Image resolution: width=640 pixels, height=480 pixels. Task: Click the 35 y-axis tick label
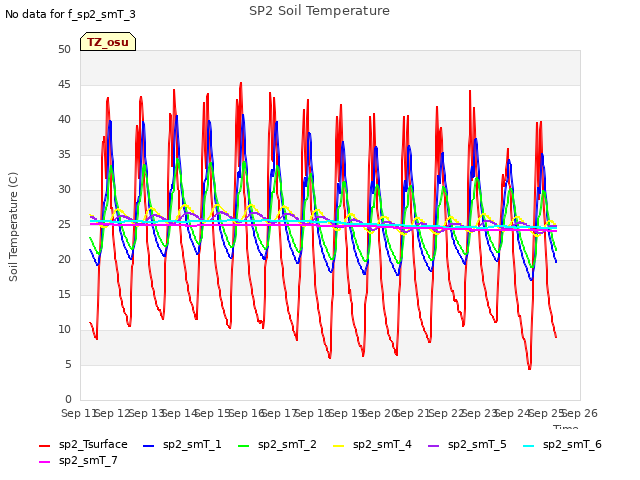[64, 154]
